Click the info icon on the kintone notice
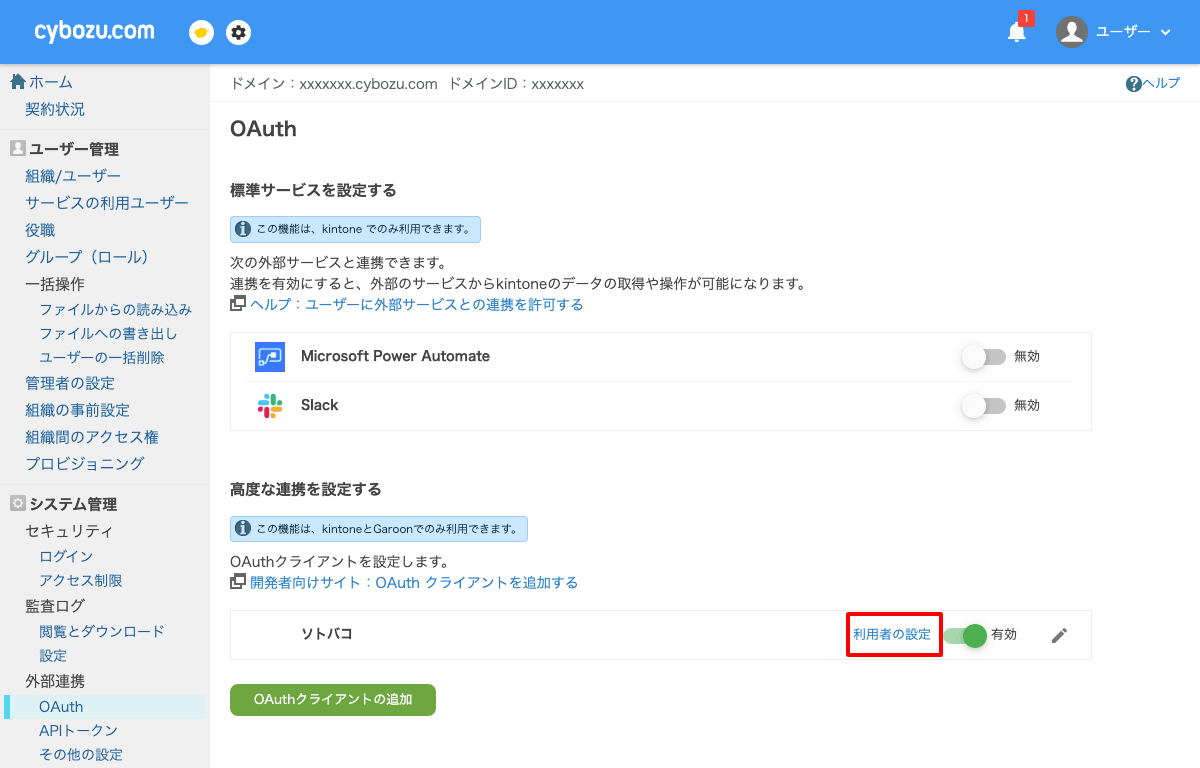The height and width of the screenshot is (768, 1200). (243, 229)
